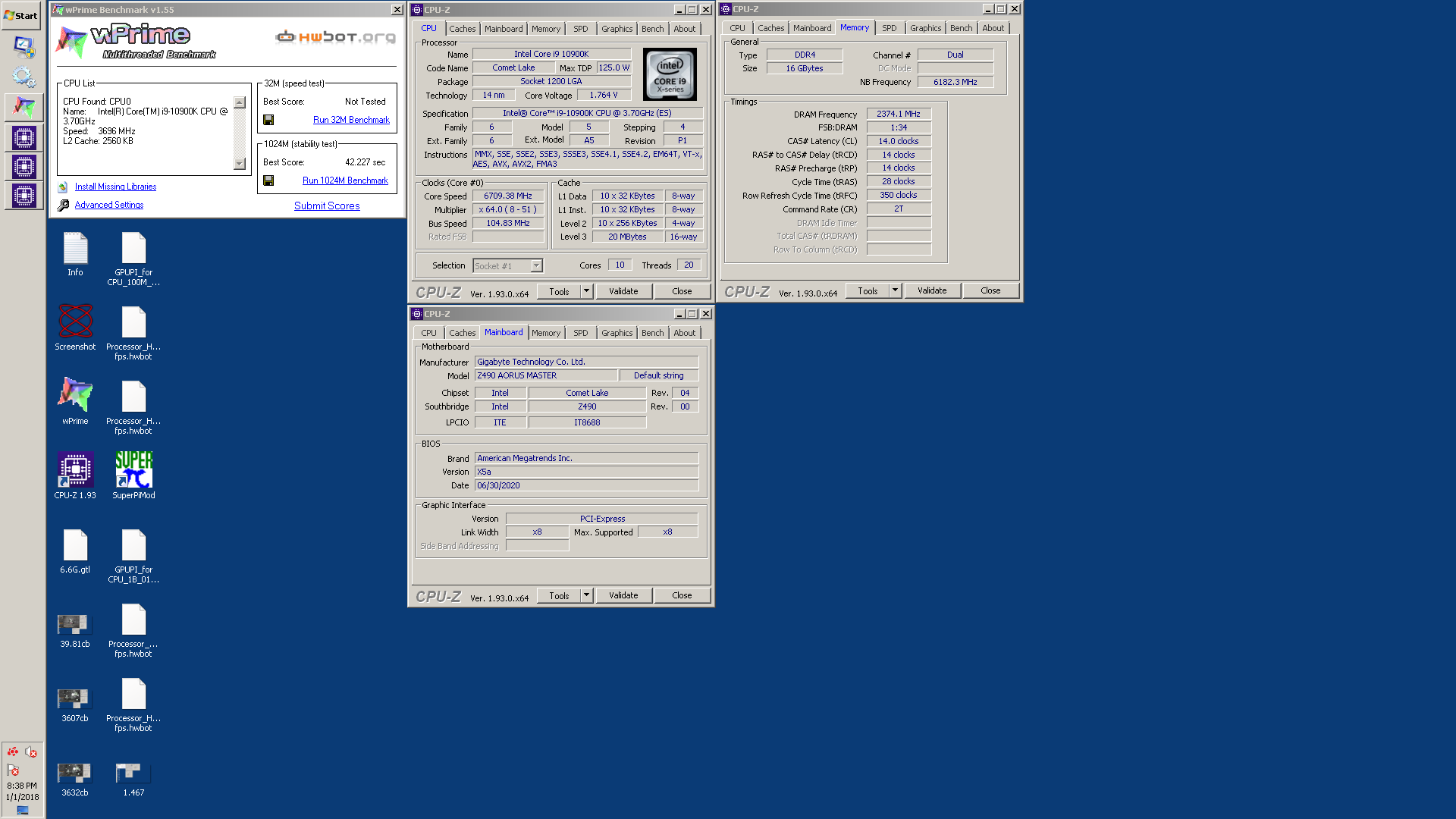
Task: Click the third CPU-Z taskbar icon
Action: (x=24, y=196)
